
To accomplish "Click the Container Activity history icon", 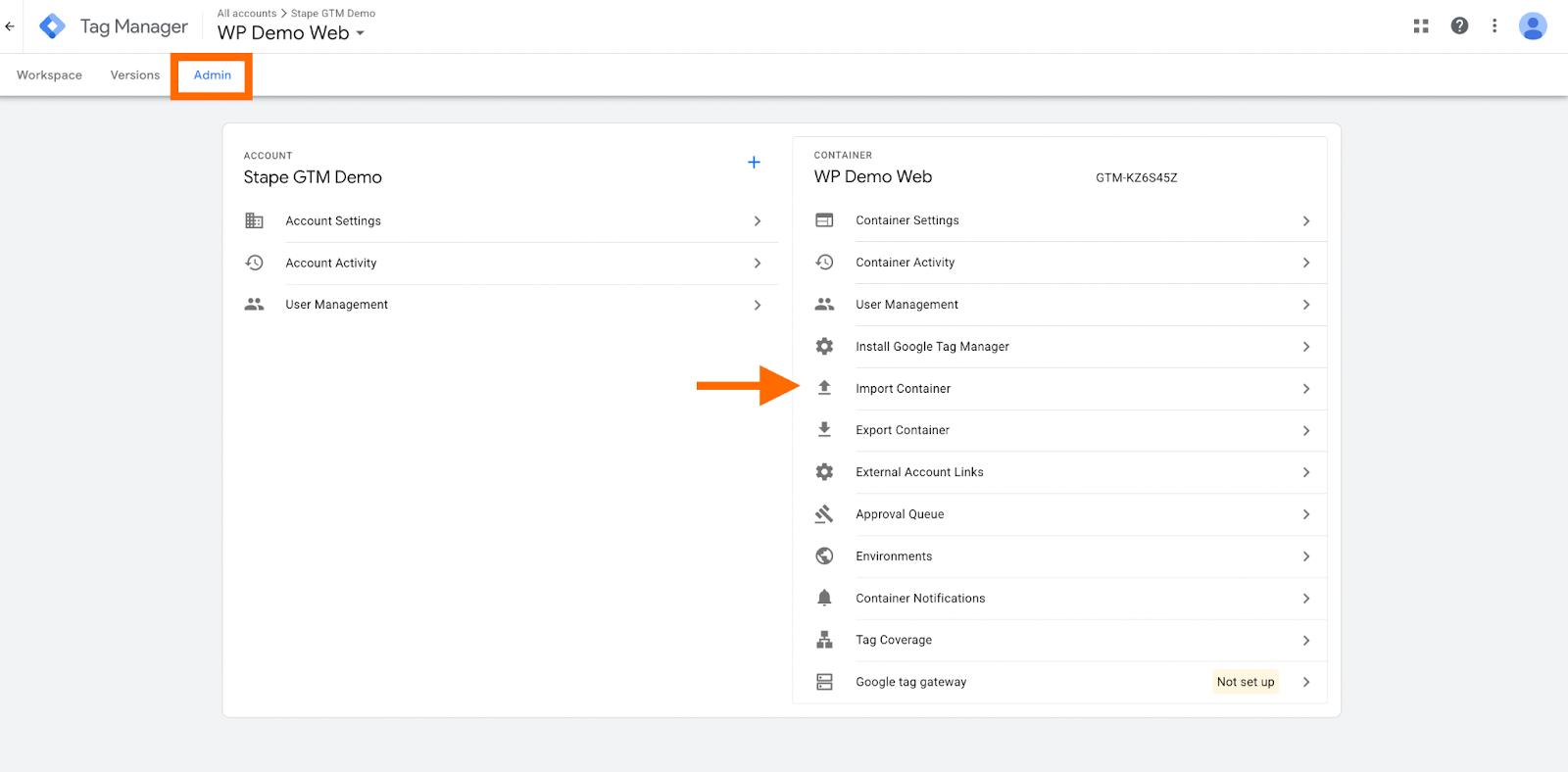I will (824, 263).
